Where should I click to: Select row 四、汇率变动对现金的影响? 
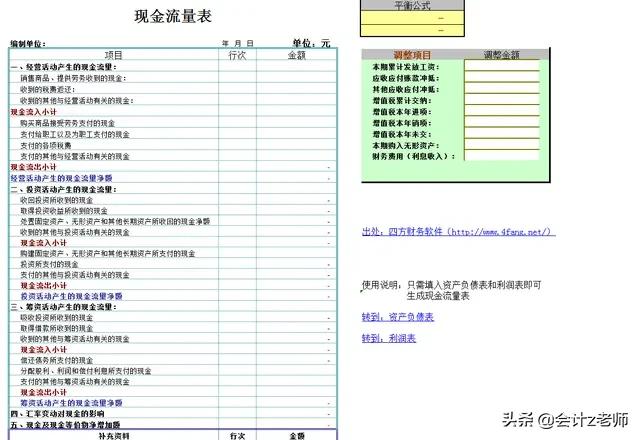[x=173, y=413]
